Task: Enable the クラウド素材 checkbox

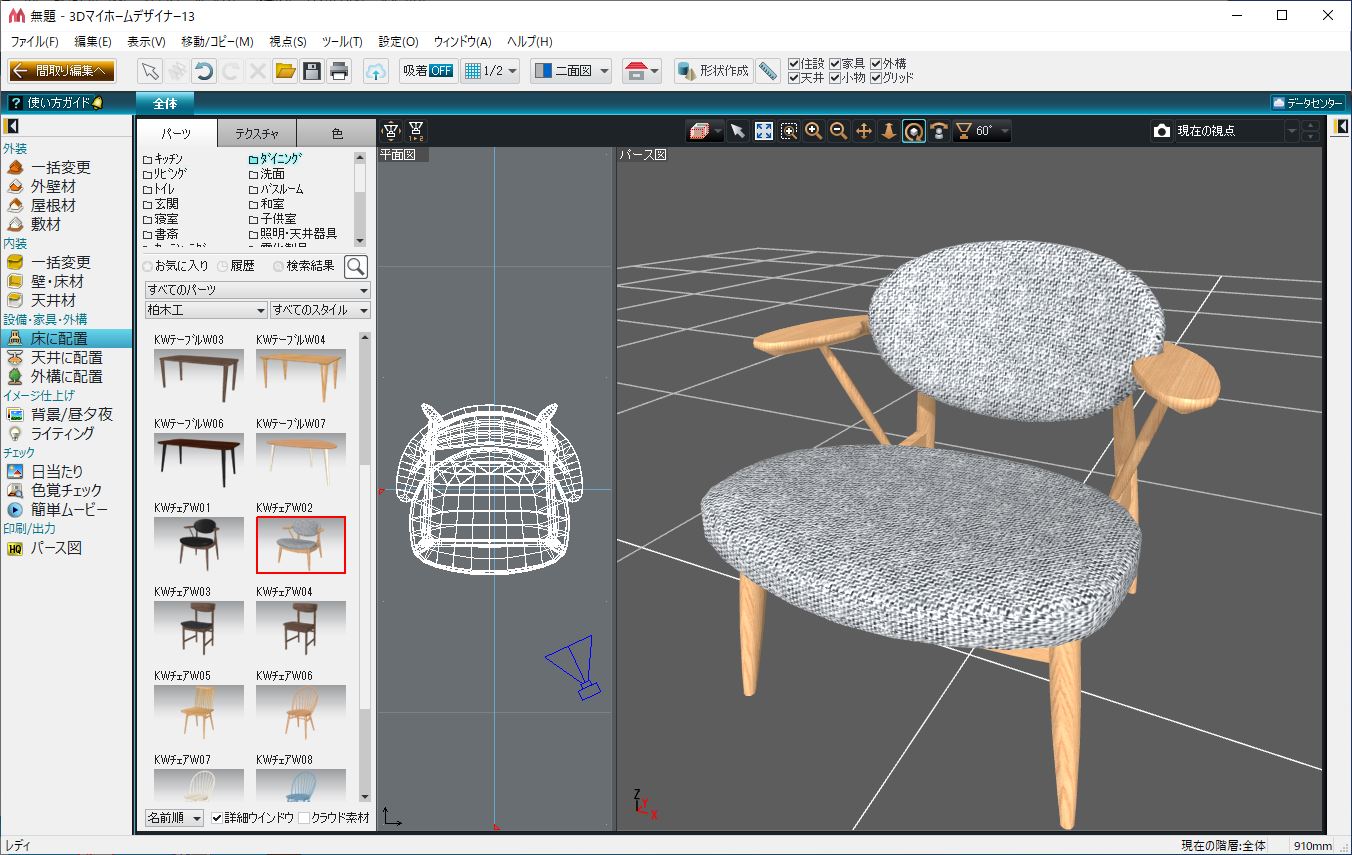Action: (304, 818)
